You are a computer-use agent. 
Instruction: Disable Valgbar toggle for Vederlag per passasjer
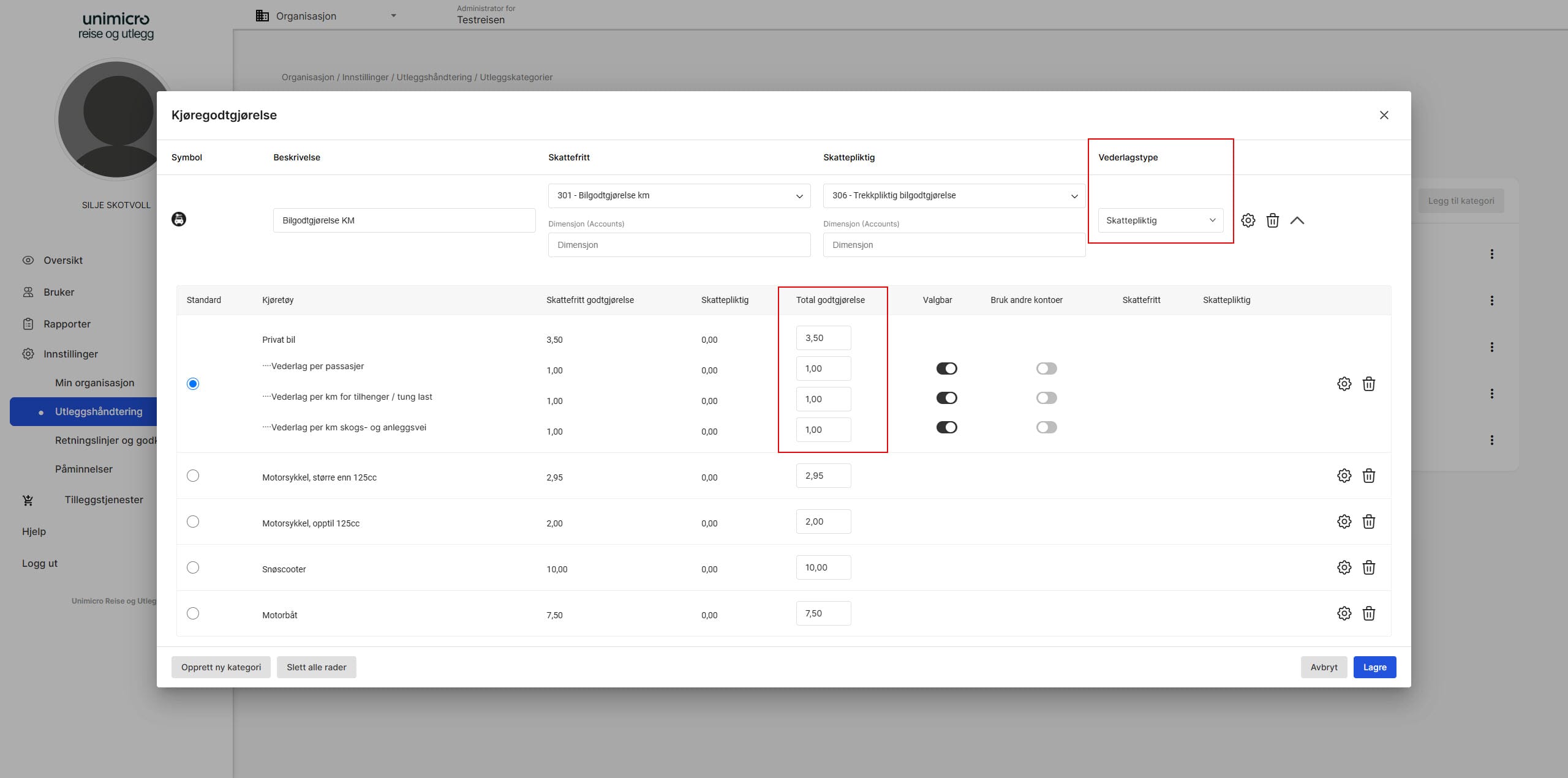[946, 368]
